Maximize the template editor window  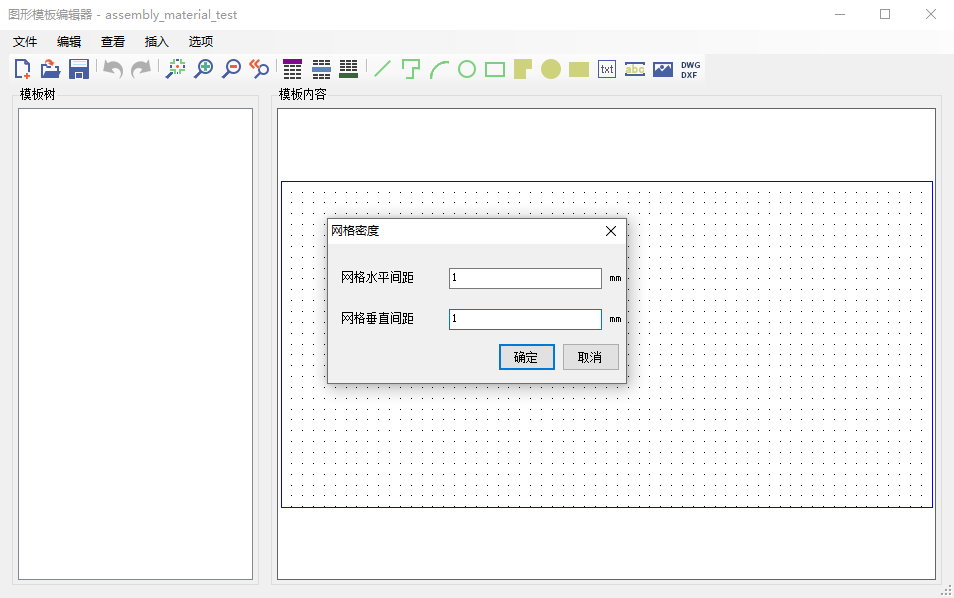click(885, 14)
